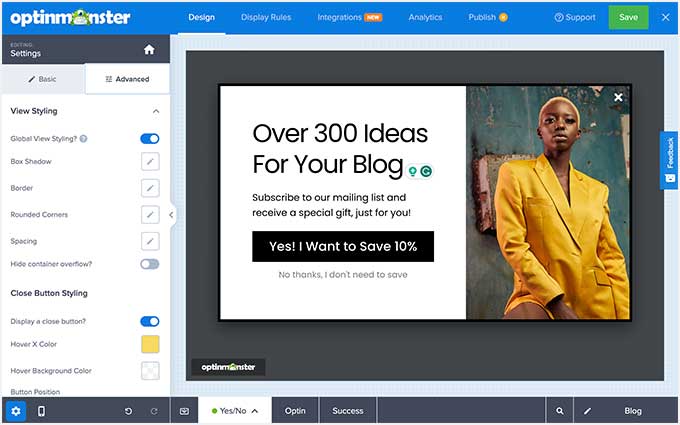680x425 pixels.
Task: Collapse the left sidebar panel arrow
Action: [171, 214]
